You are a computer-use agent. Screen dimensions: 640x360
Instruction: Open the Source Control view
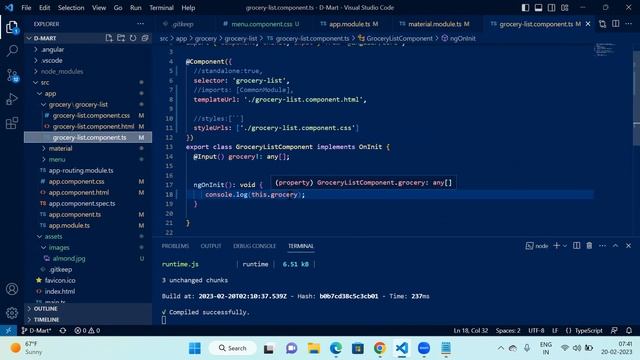pyautogui.click(x=12, y=76)
